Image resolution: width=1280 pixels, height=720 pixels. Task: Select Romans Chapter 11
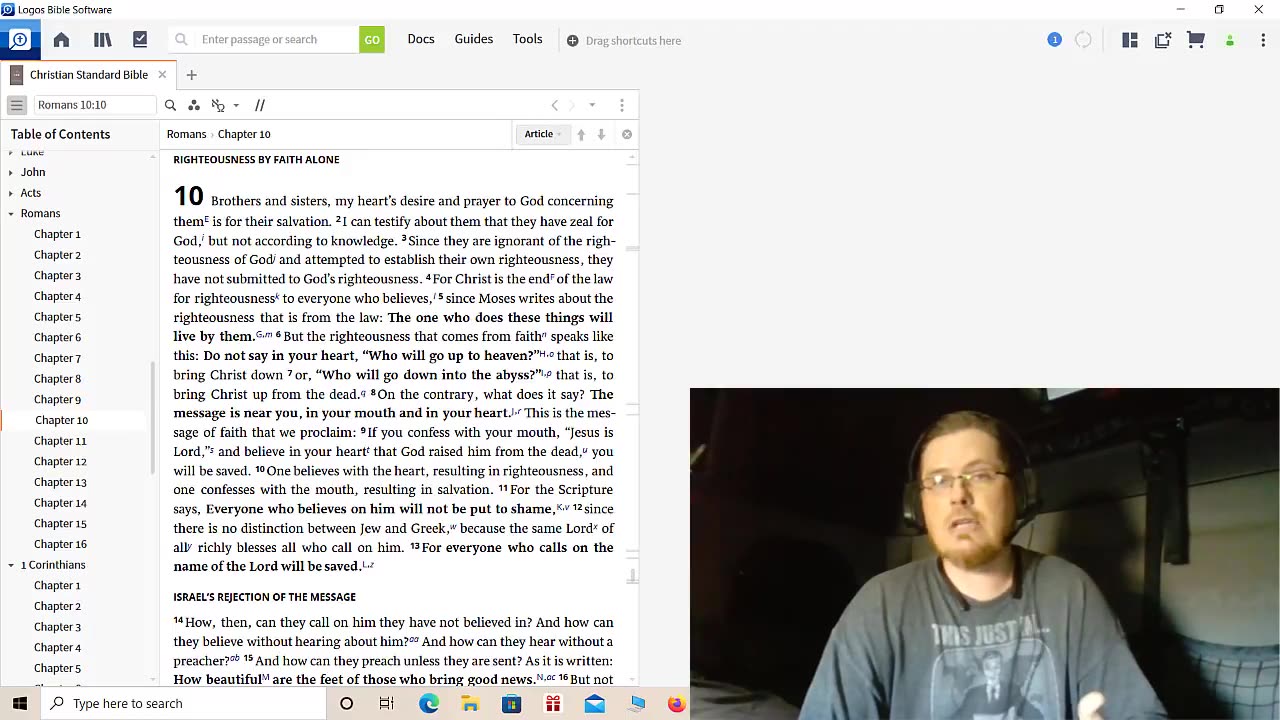(60, 441)
